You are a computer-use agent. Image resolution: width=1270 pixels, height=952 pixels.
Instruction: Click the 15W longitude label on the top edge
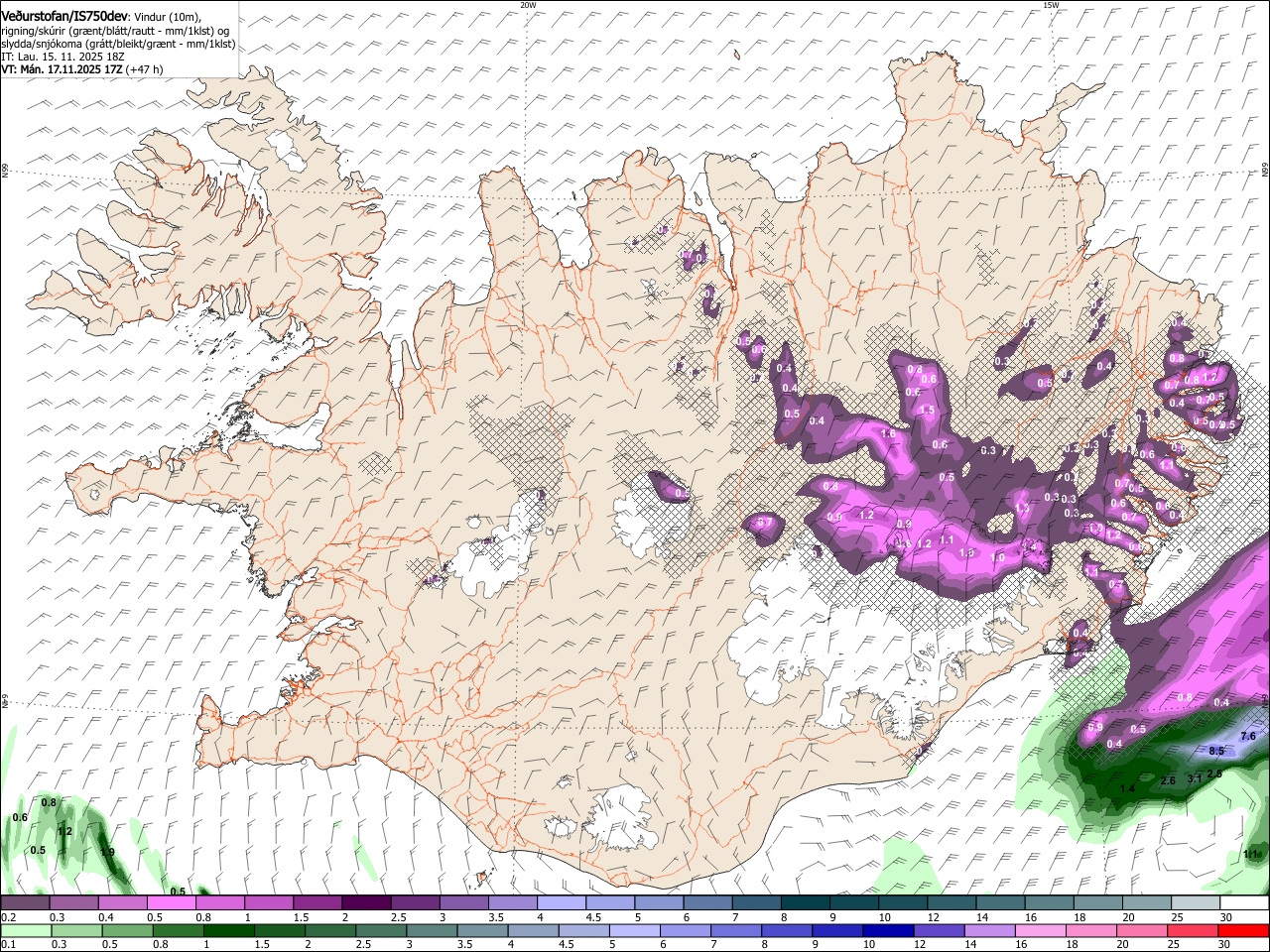1050,5
